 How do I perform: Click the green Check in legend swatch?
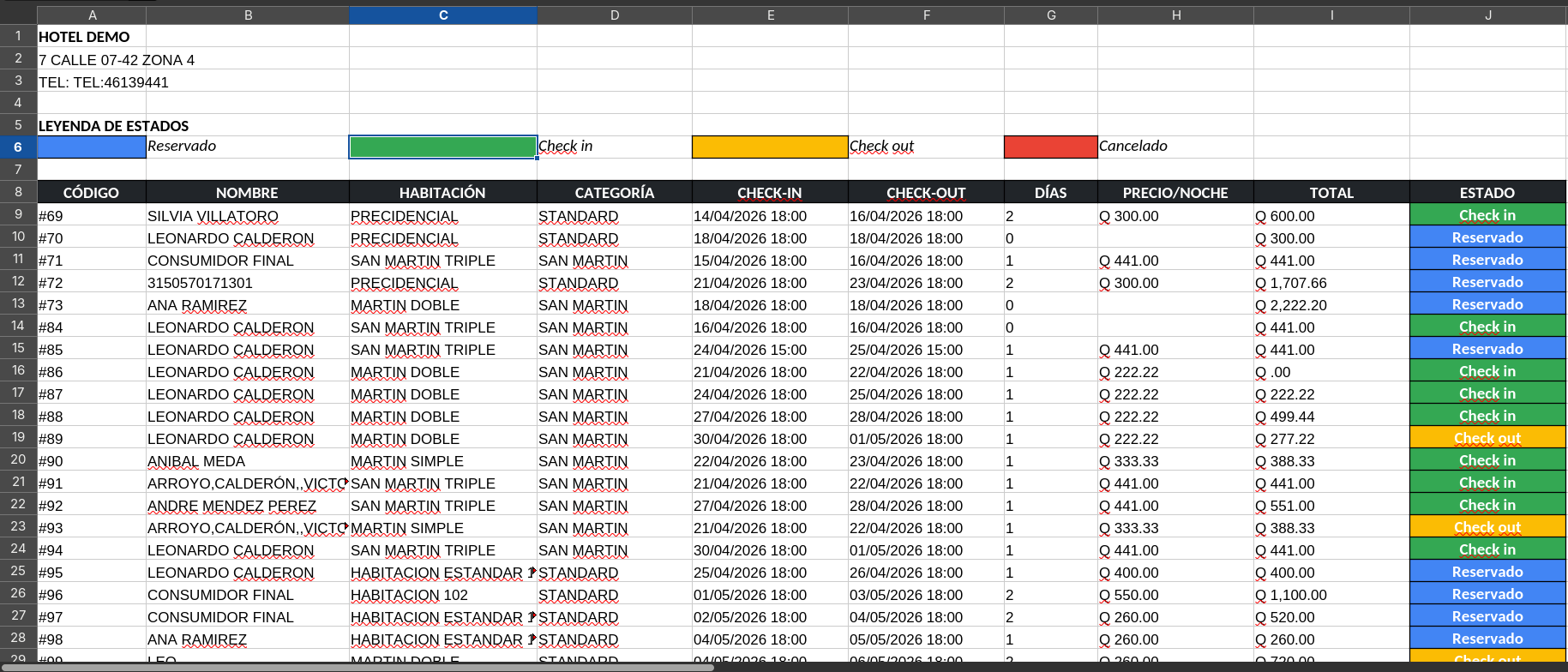click(x=443, y=147)
